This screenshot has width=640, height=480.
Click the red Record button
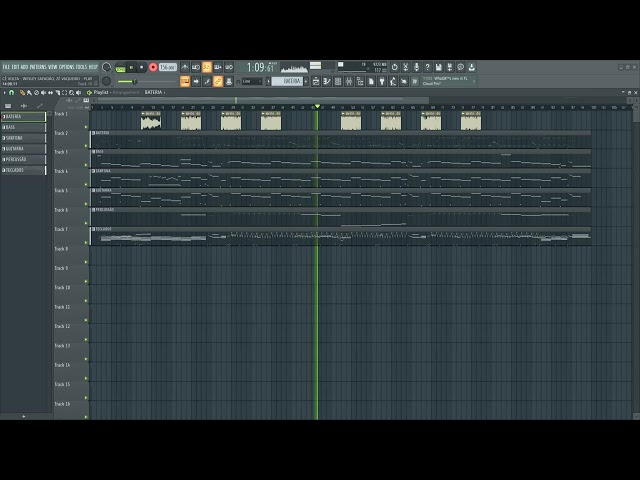coord(153,67)
